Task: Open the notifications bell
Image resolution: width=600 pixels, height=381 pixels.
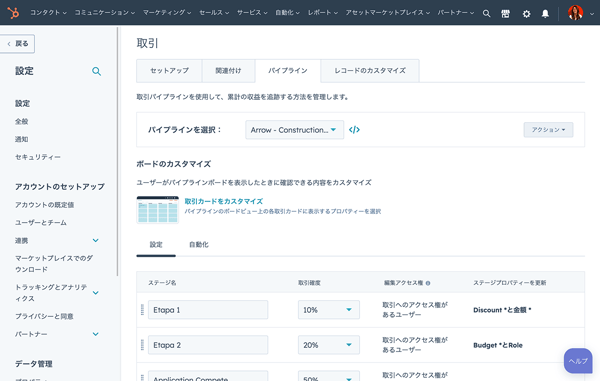Action: pos(545,14)
